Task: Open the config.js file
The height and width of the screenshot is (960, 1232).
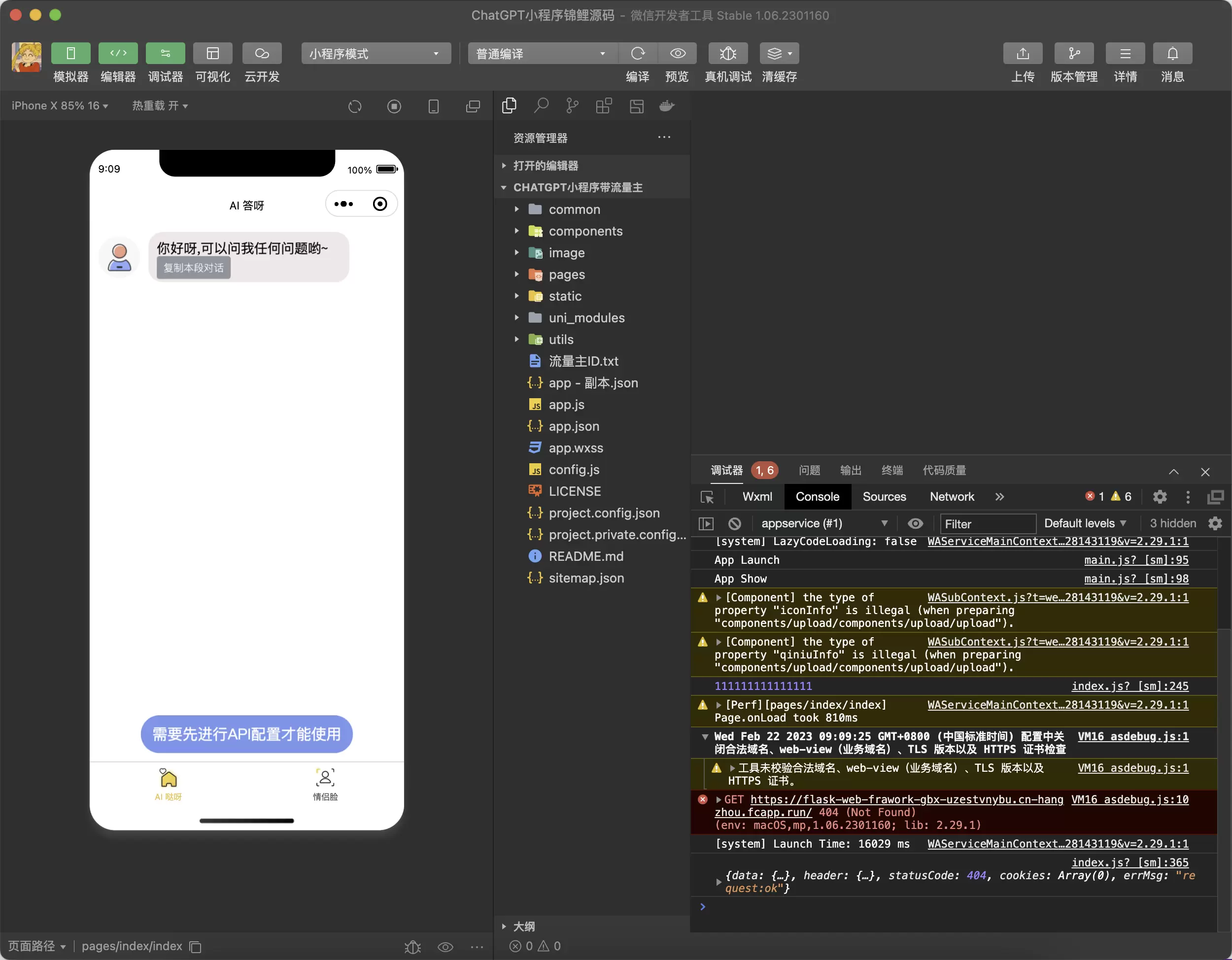Action: coord(592,469)
